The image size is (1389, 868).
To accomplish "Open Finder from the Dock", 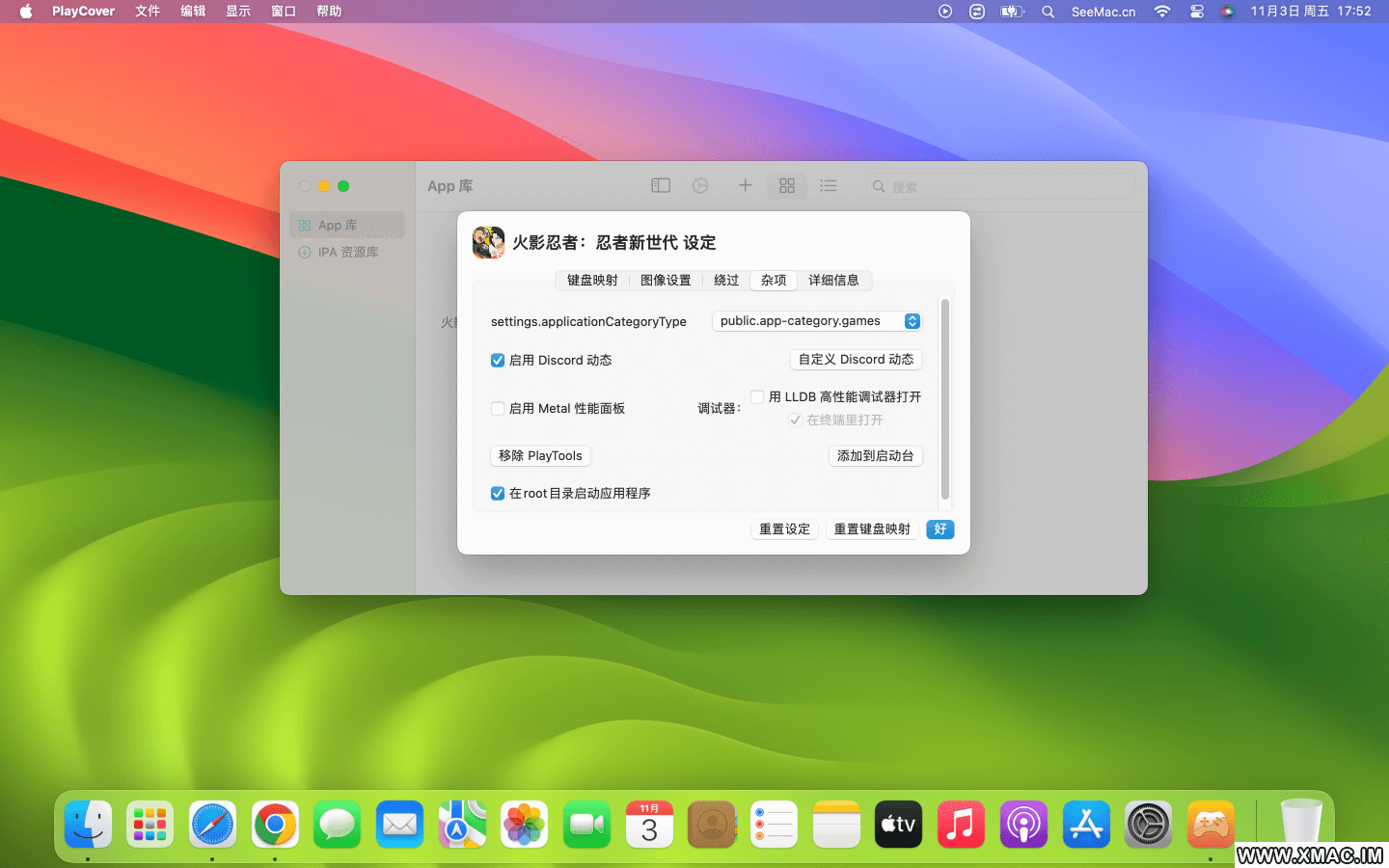I will tap(88, 825).
